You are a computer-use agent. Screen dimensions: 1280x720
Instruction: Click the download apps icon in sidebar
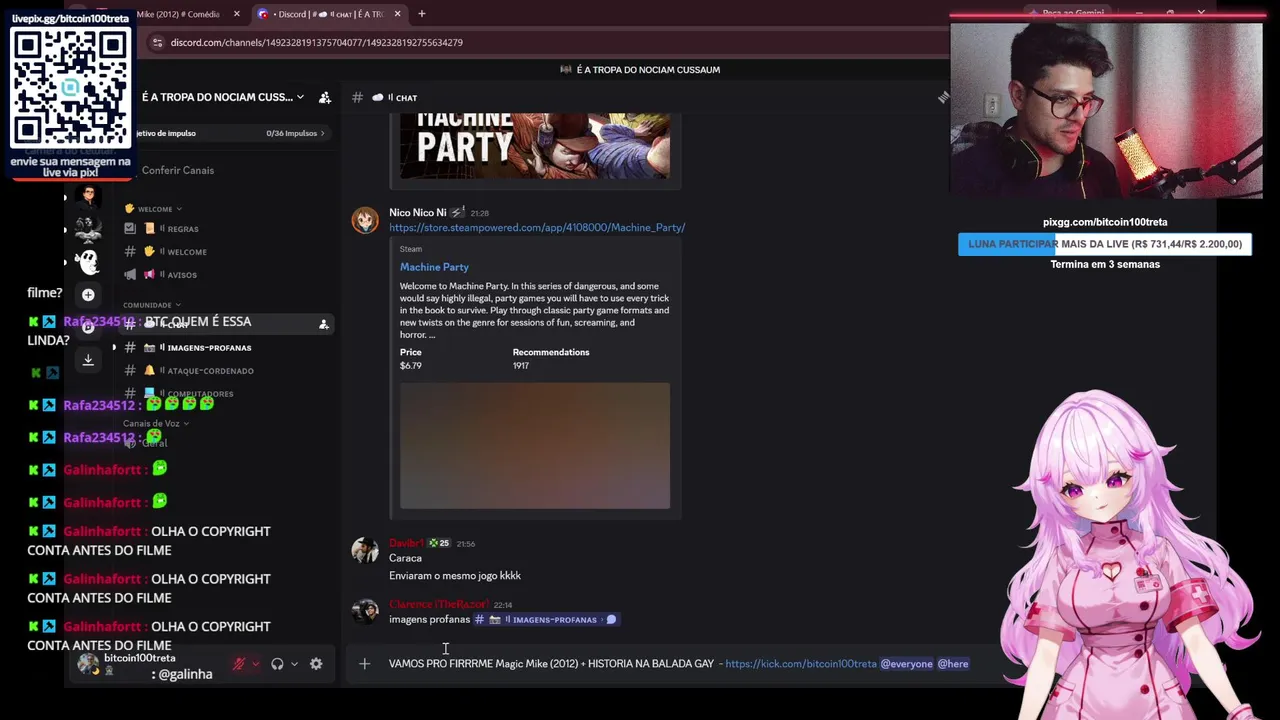click(88, 360)
